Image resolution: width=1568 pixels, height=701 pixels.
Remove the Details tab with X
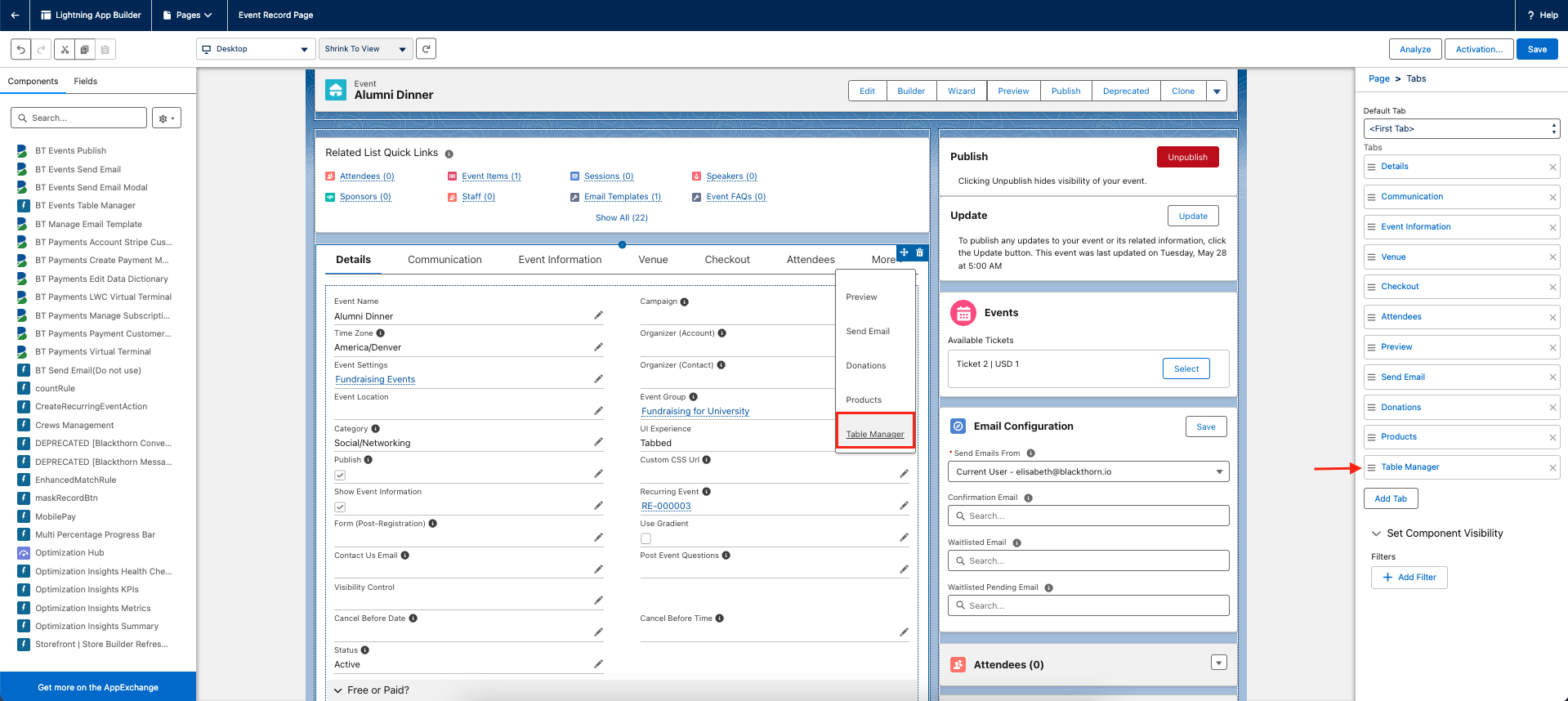pos(1552,167)
